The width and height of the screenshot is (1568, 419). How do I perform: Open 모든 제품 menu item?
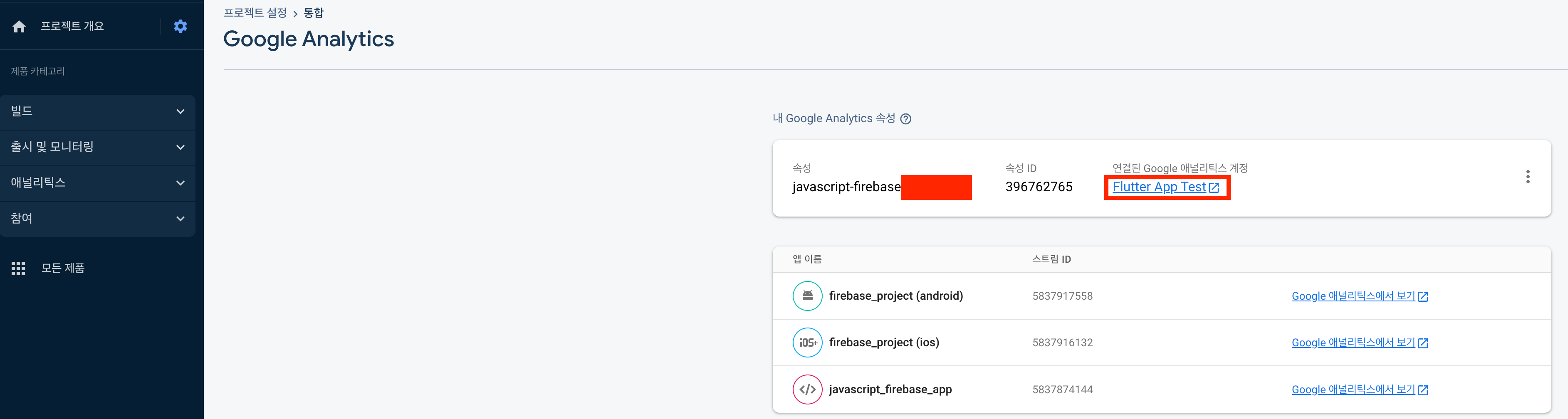(63, 268)
